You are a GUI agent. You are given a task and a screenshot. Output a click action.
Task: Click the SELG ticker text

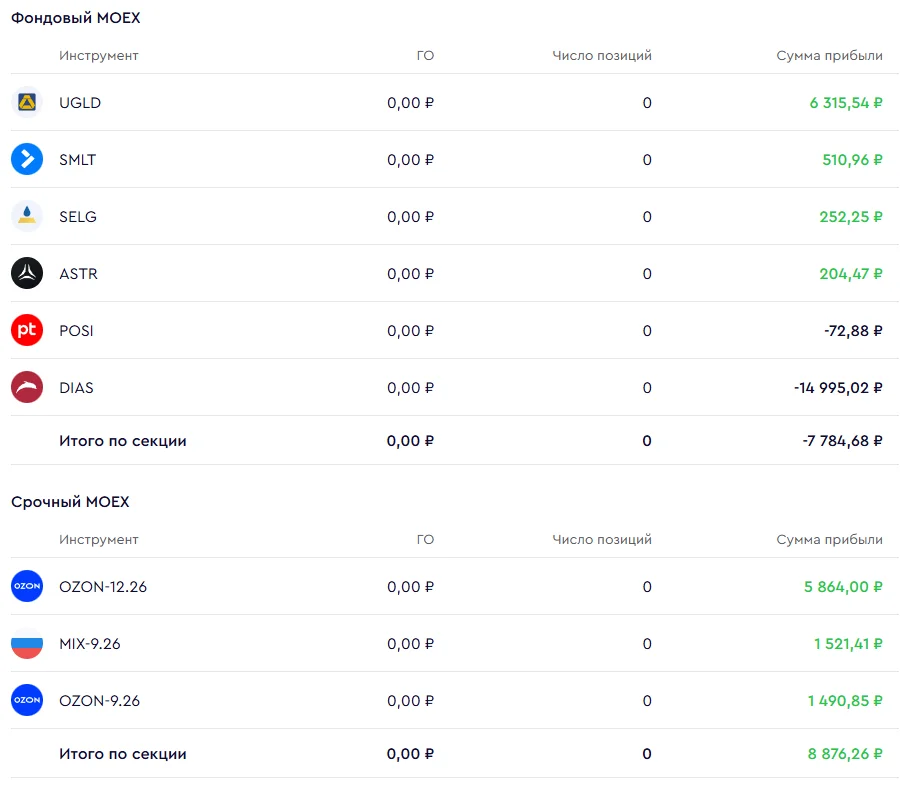coord(78,216)
